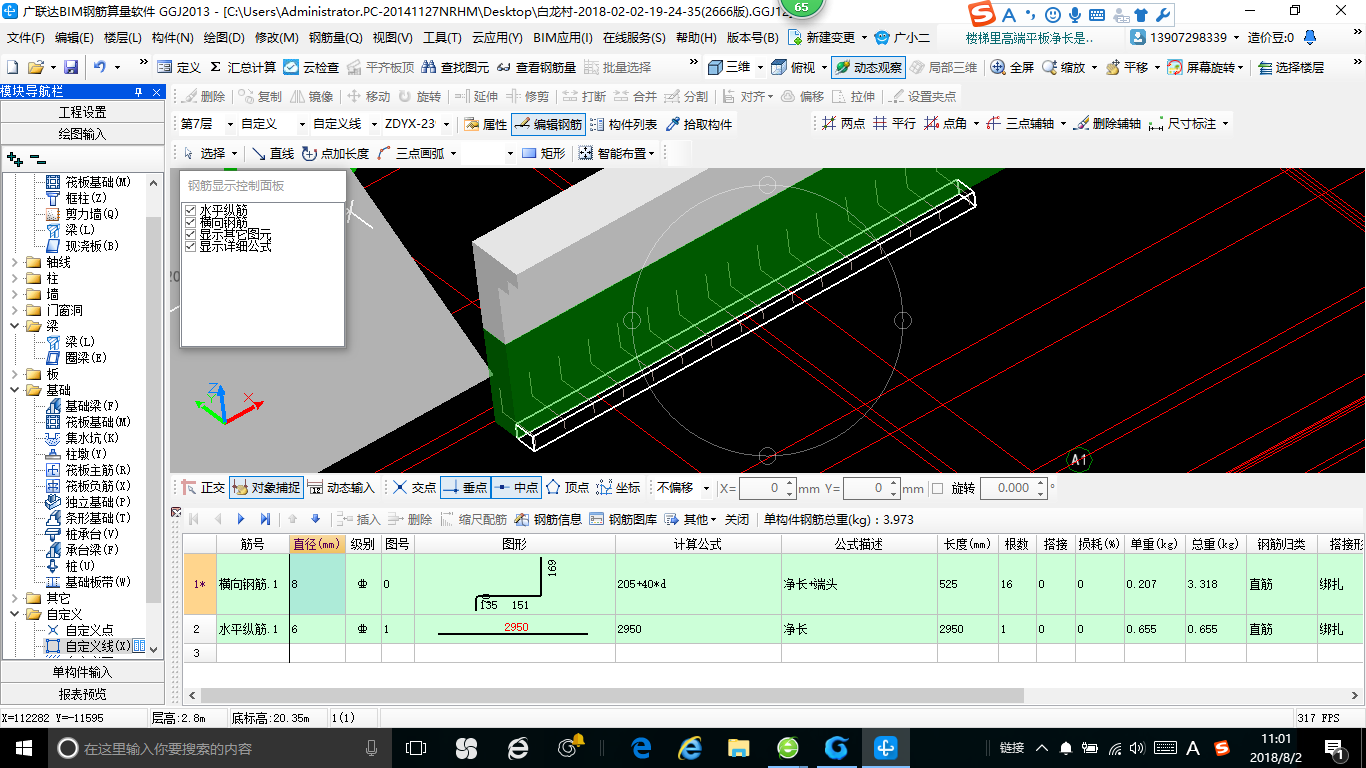Expand the 其它 tree node

coord(15,598)
